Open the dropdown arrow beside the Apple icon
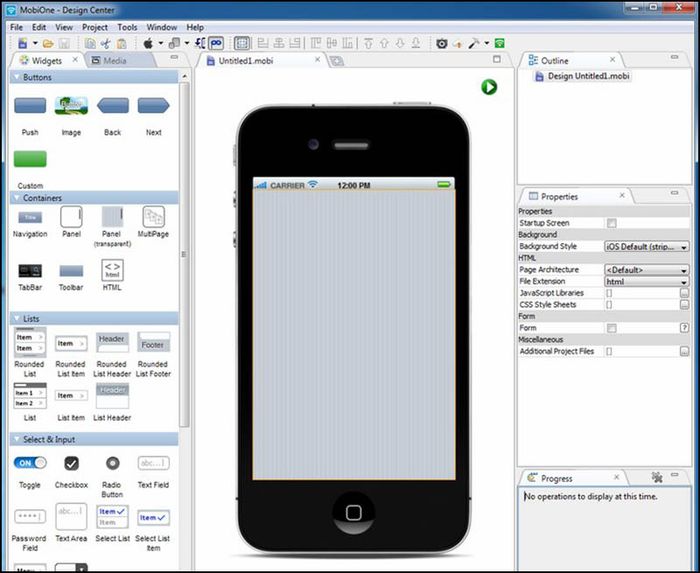 coord(161,43)
